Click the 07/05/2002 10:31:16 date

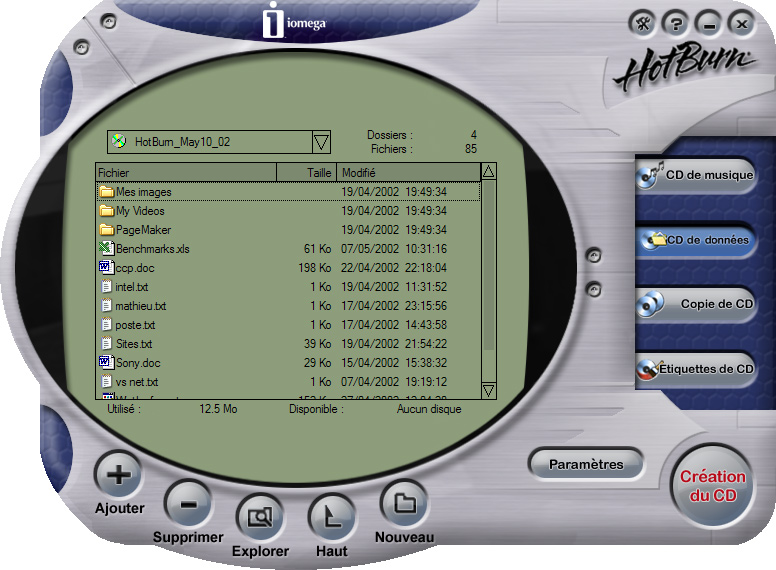coord(394,249)
